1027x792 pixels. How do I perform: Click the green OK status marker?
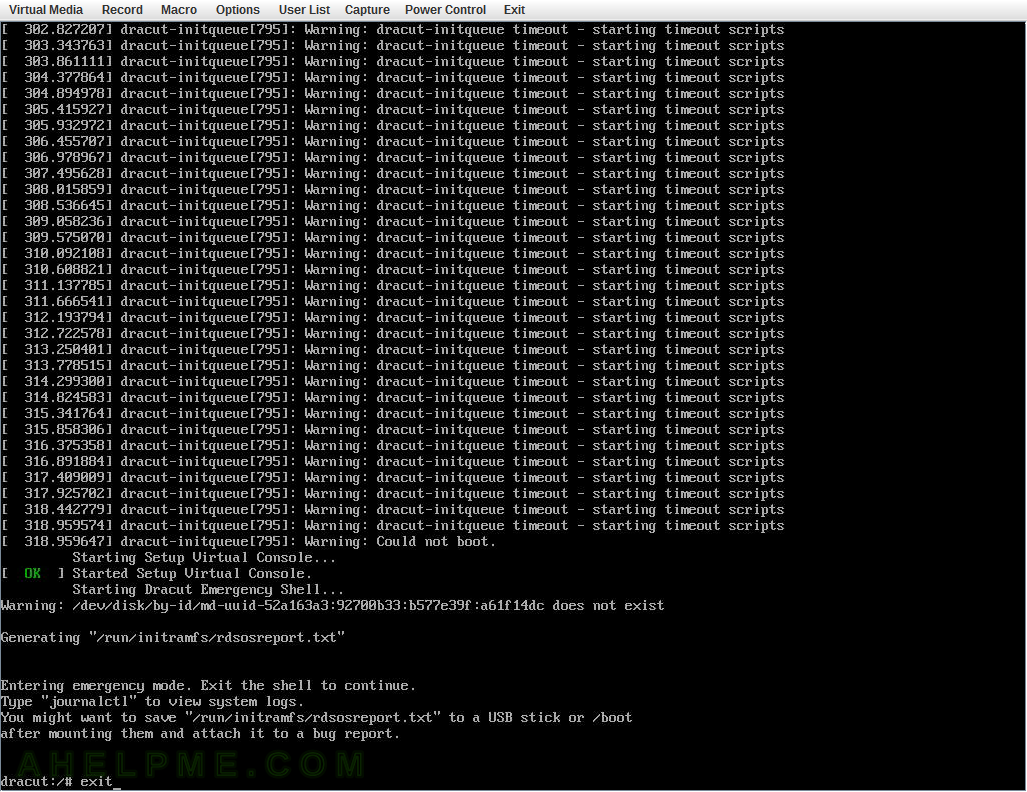click(x=32, y=573)
